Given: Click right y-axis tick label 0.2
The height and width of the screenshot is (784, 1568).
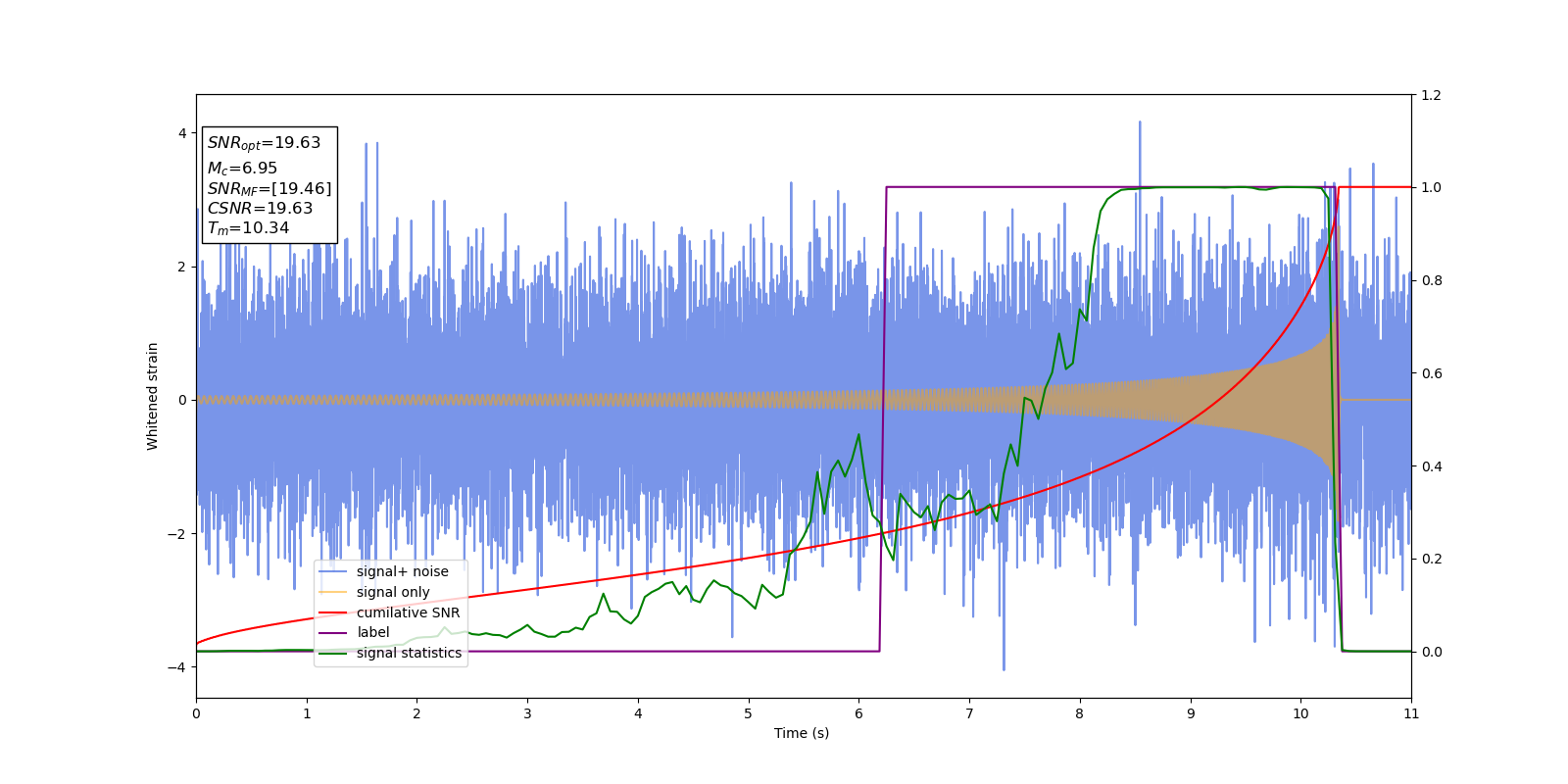Looking at the screenshot, I should tap(1431, 559).
